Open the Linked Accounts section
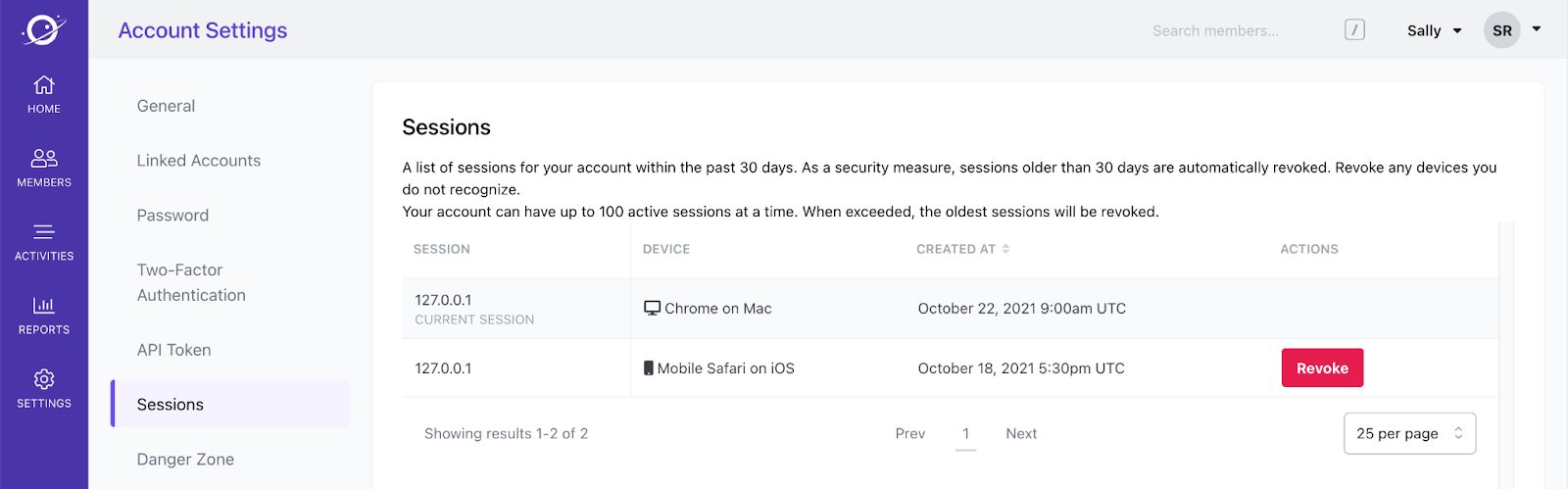 tap(199, 161)
